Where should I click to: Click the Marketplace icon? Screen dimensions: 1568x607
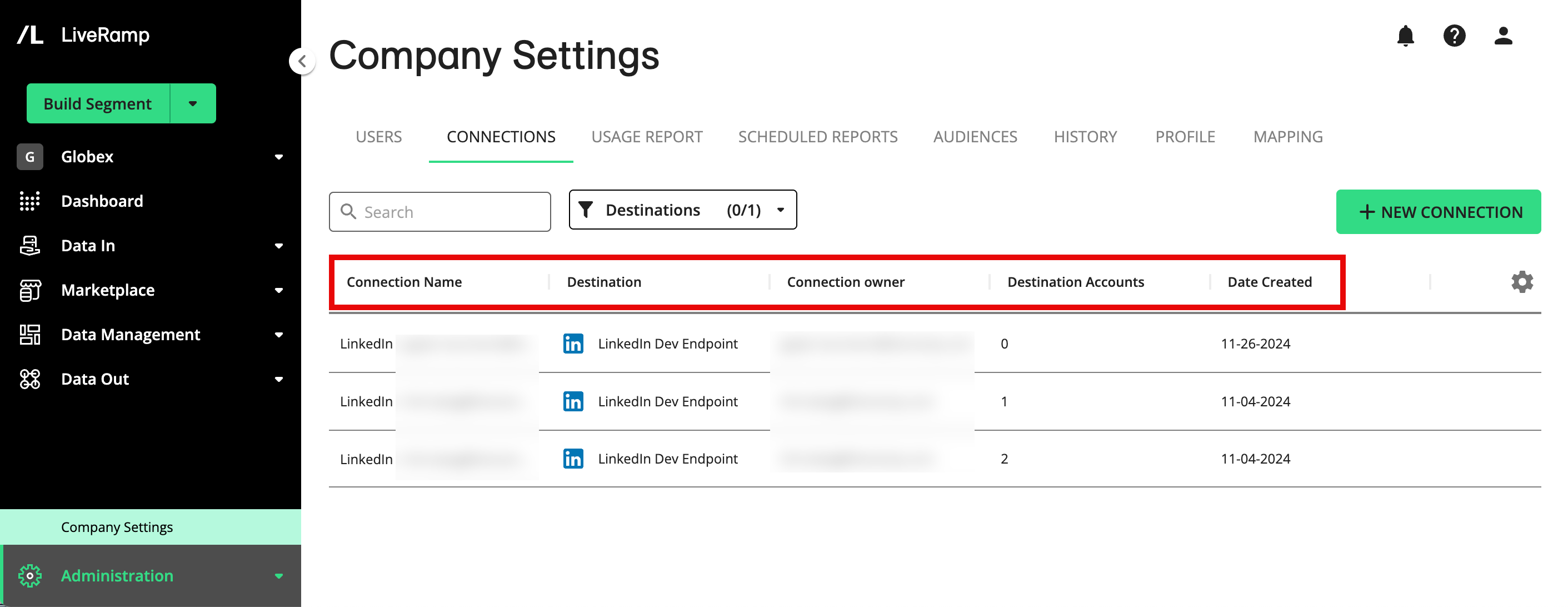(x=30, y=290)
